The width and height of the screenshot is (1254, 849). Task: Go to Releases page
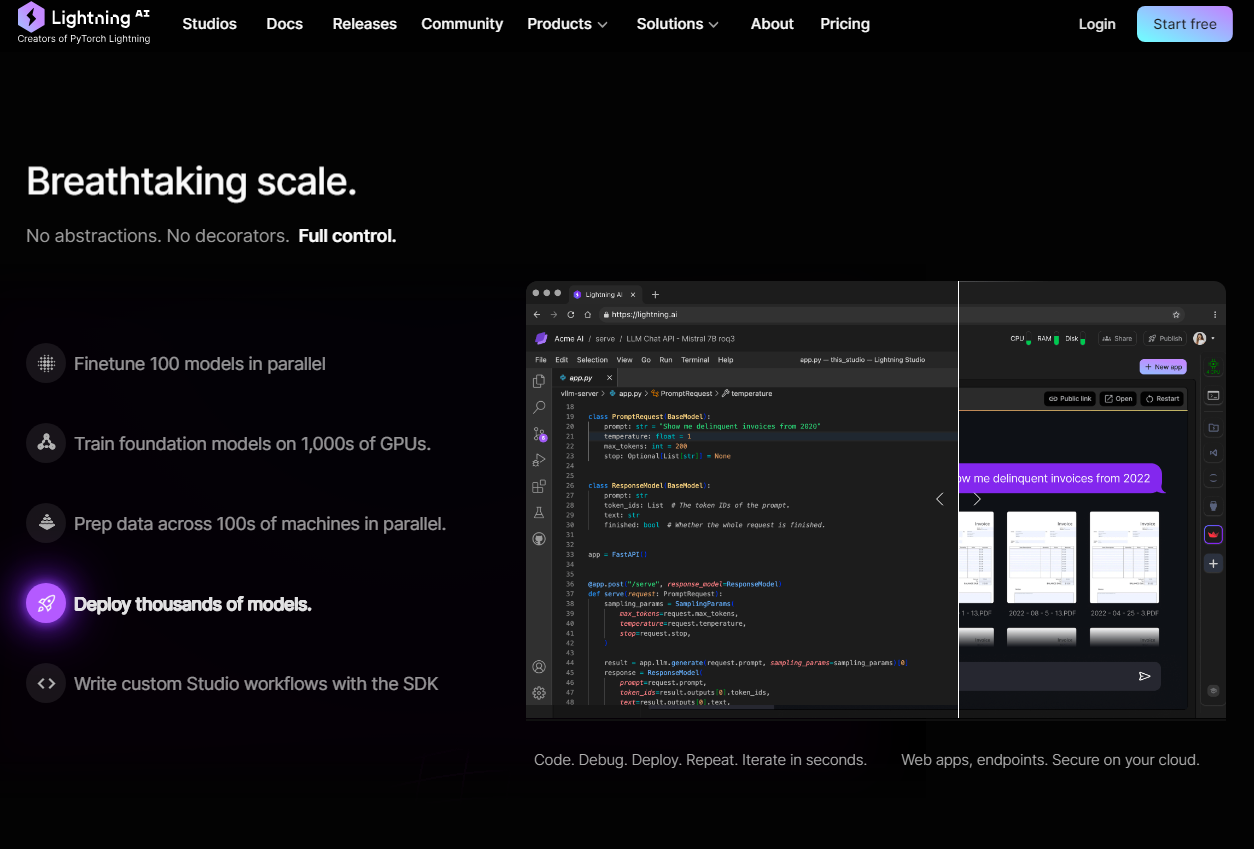point(364,24)
